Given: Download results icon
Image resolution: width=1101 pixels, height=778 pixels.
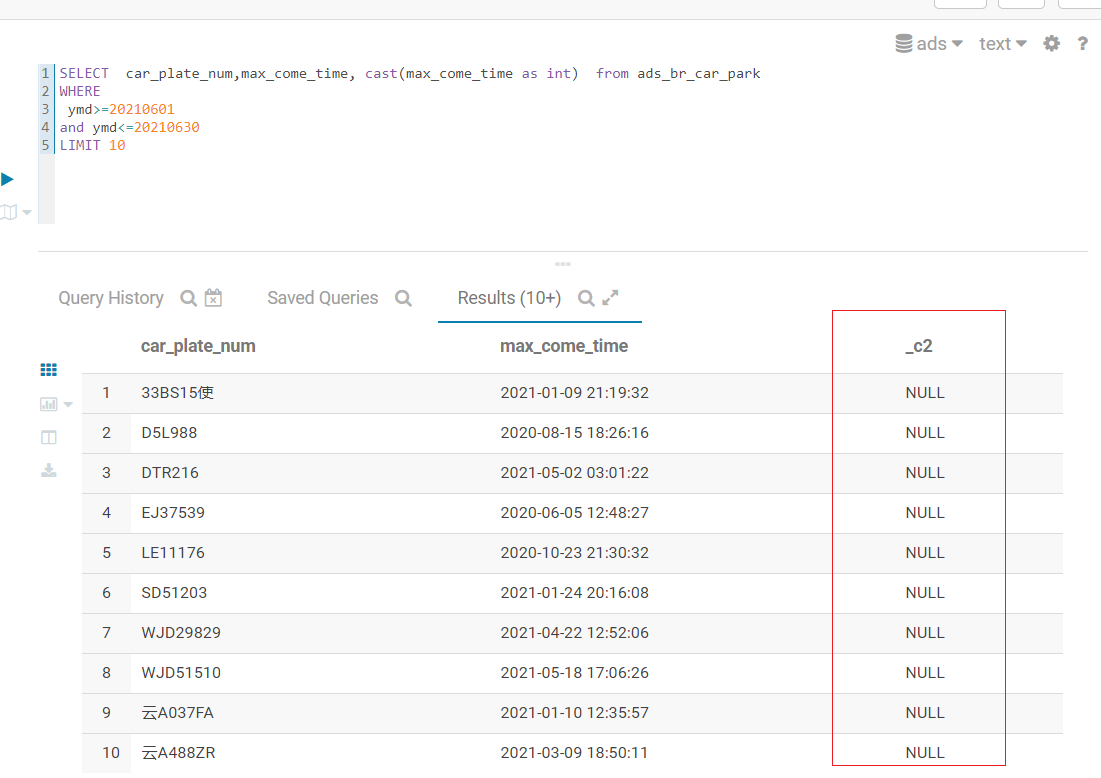Looking at the screenshot, I should pos(48,470).
